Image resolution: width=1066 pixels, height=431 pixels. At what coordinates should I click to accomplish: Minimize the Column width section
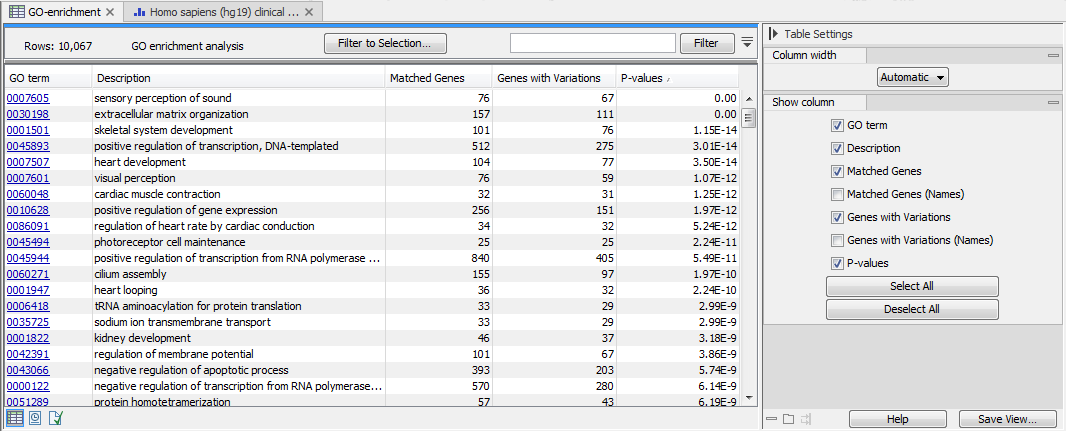1053,56
